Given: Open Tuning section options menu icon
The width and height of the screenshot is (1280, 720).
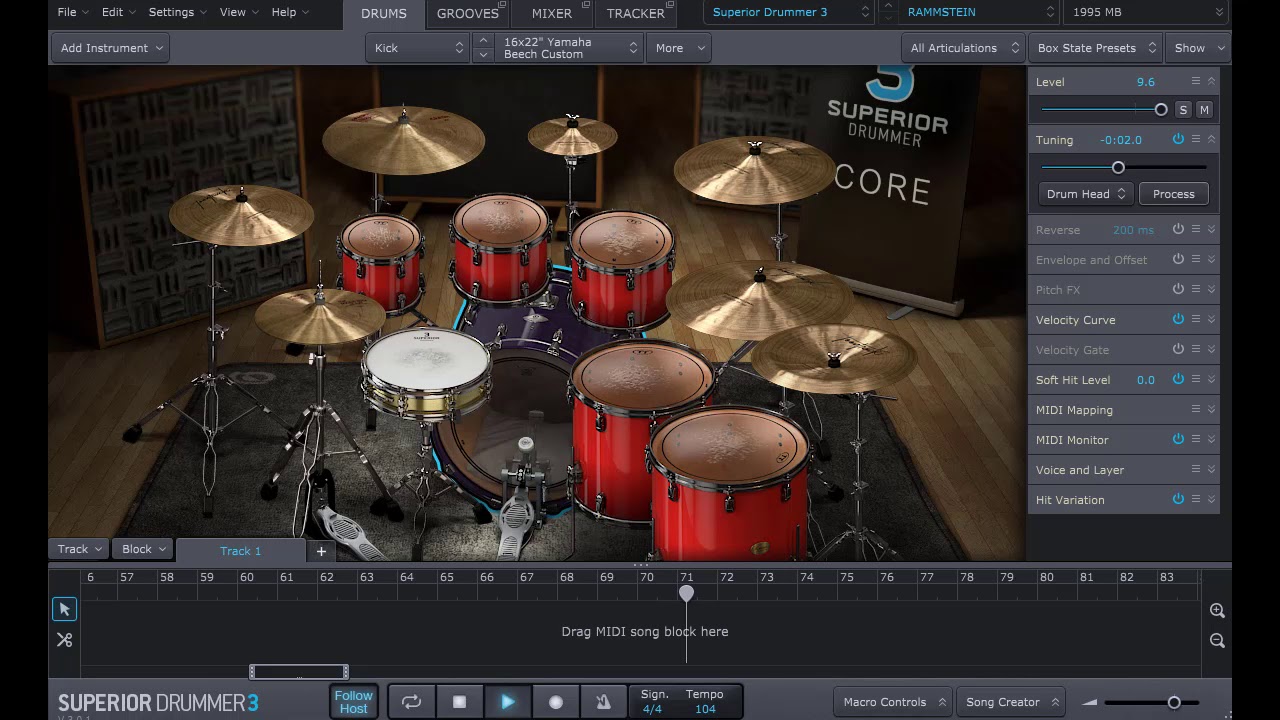Looking at the screenshot, I should (x=1195, y=139).
